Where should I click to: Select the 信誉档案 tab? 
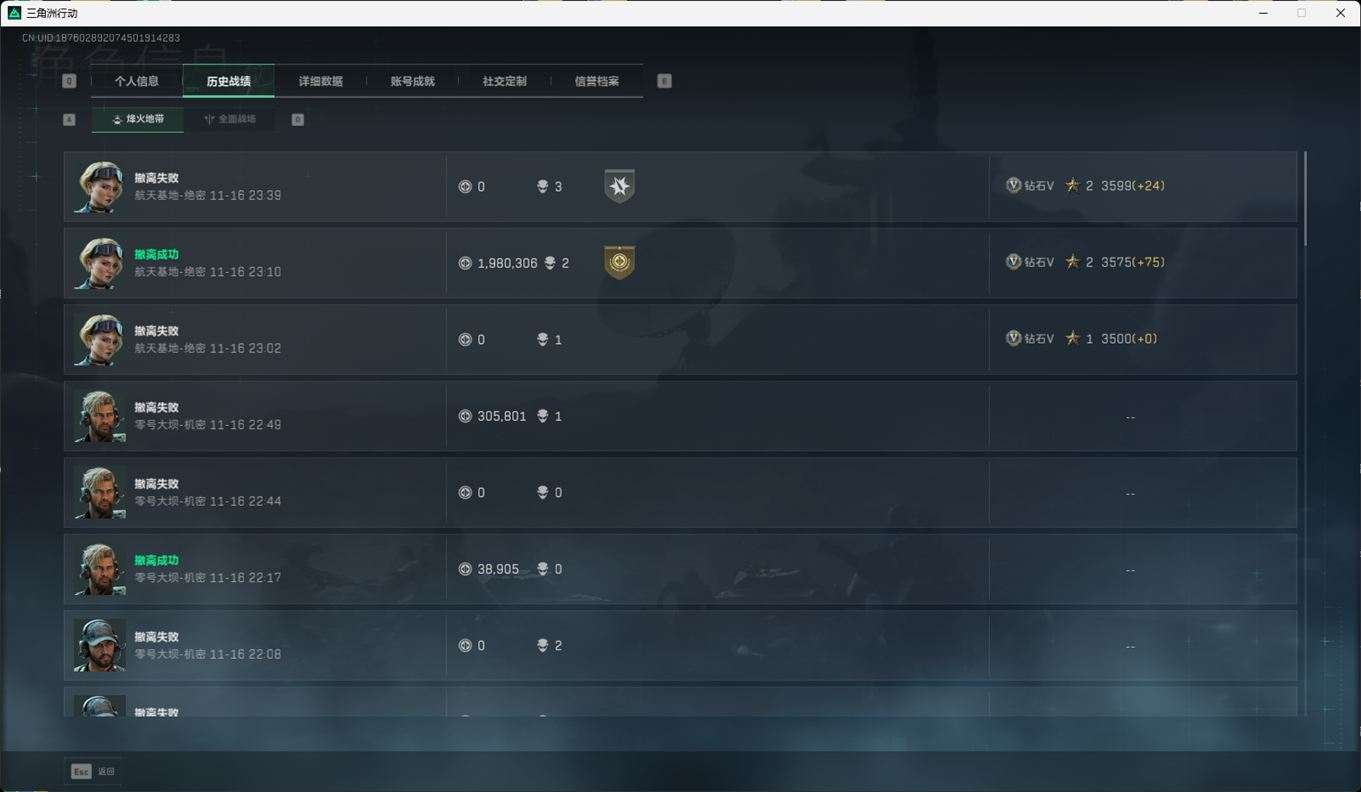click(x=597, y=81)
